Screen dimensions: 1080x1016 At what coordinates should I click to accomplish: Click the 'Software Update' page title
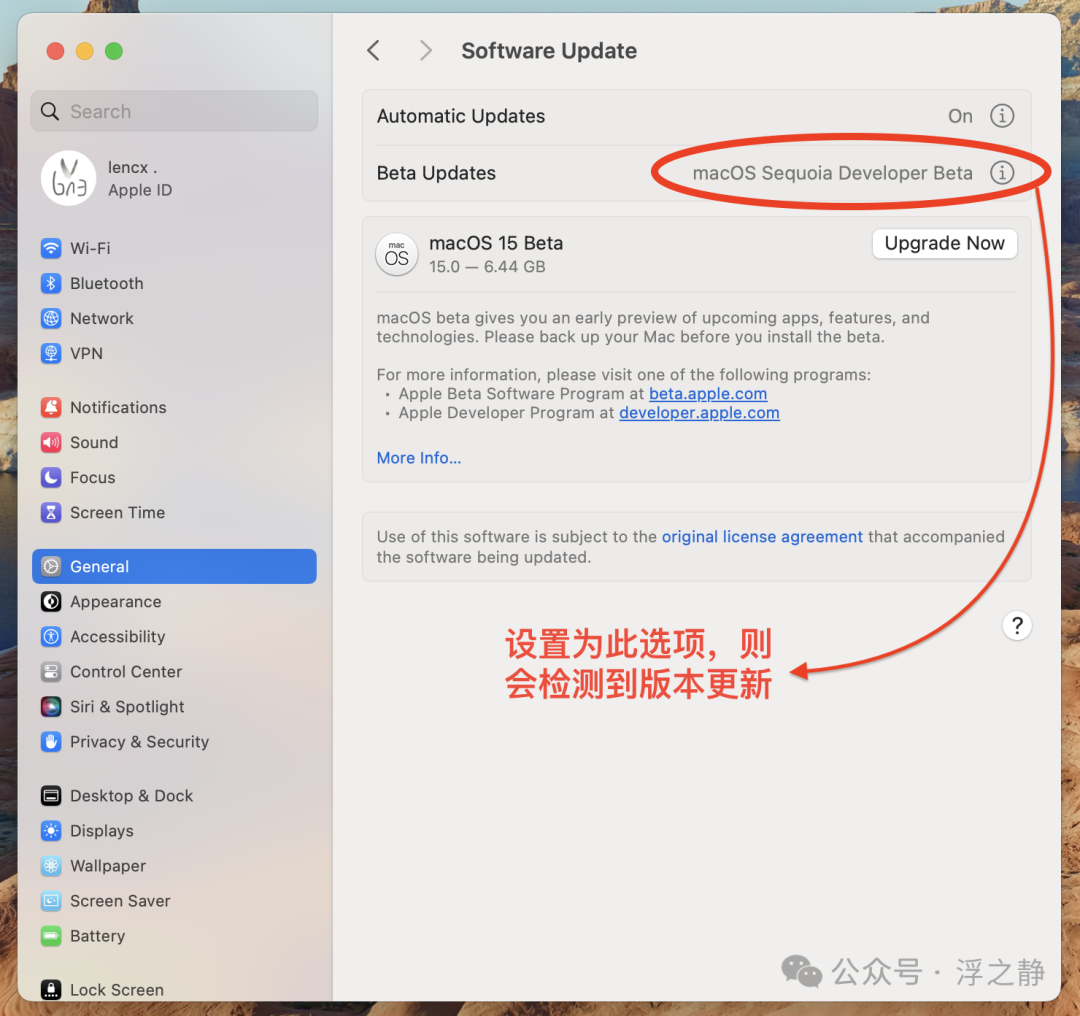[x=549, y=51]
